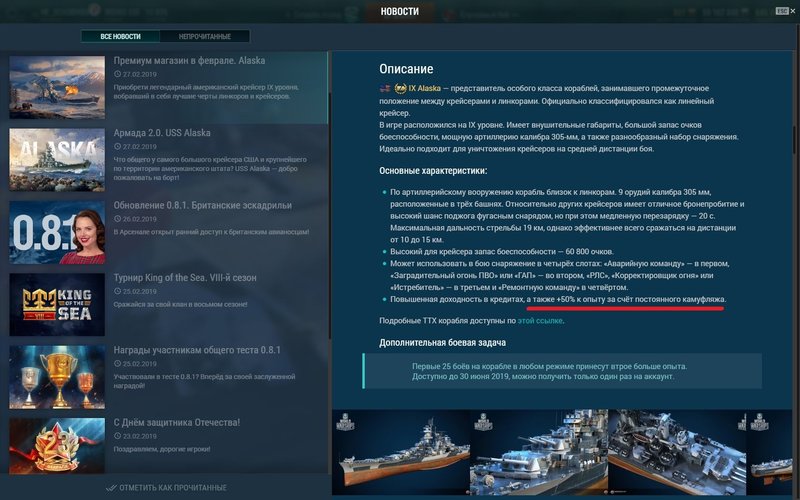The image size is (800, 500).
Task: Click the King of the Sea thumbnail
Action: click(x=57, y=305)
